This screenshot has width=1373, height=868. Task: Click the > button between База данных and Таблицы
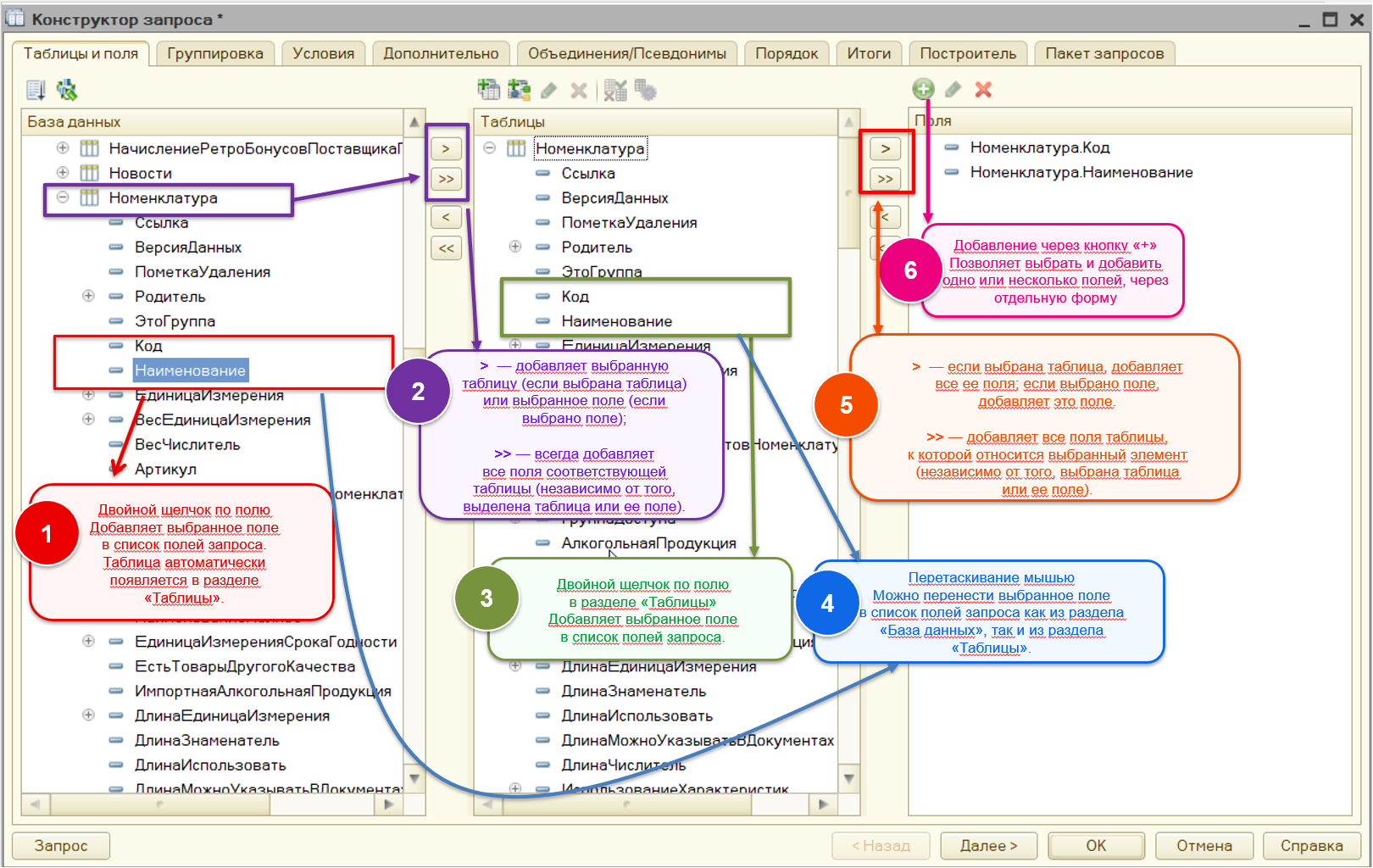(x=446, y=148)
